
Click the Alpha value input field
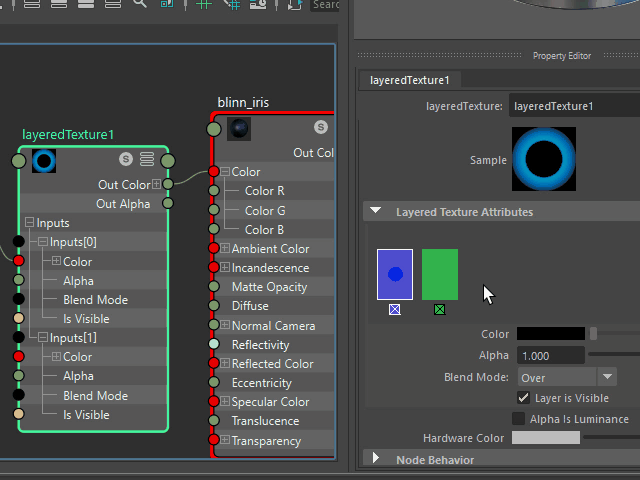click(551, 355)
